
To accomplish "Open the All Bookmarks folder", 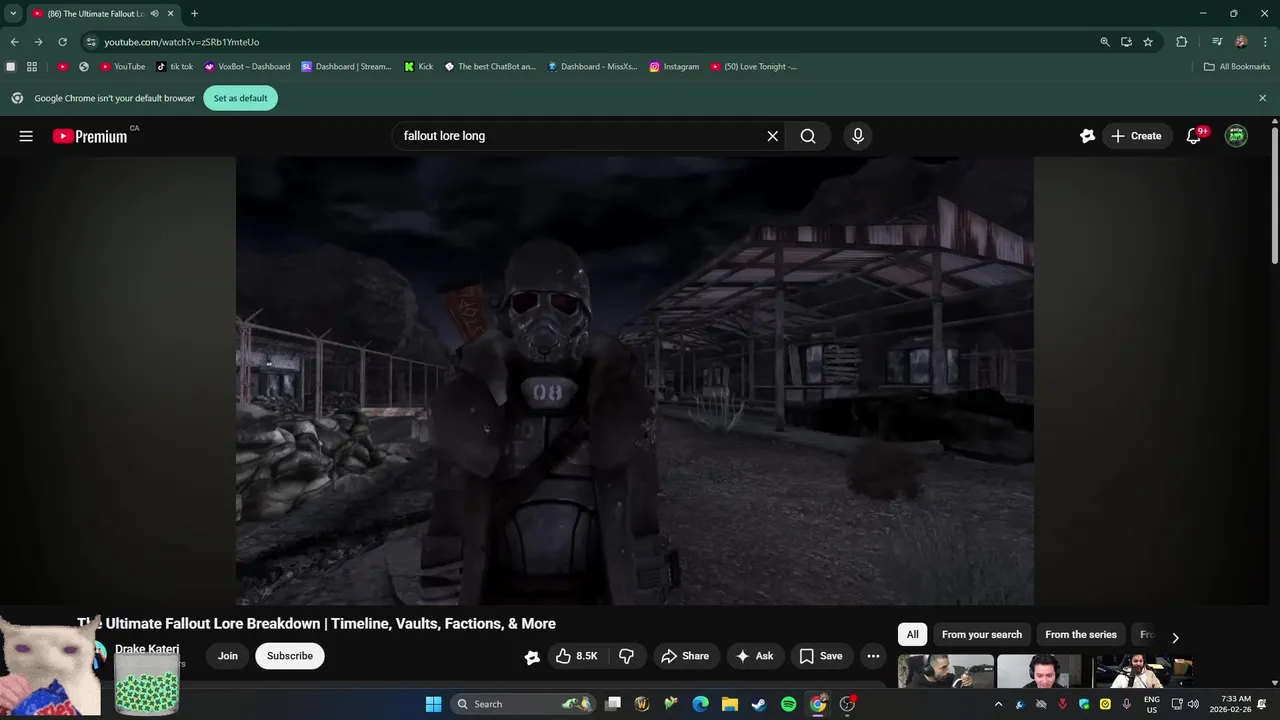I will [x=1236, y=67].
